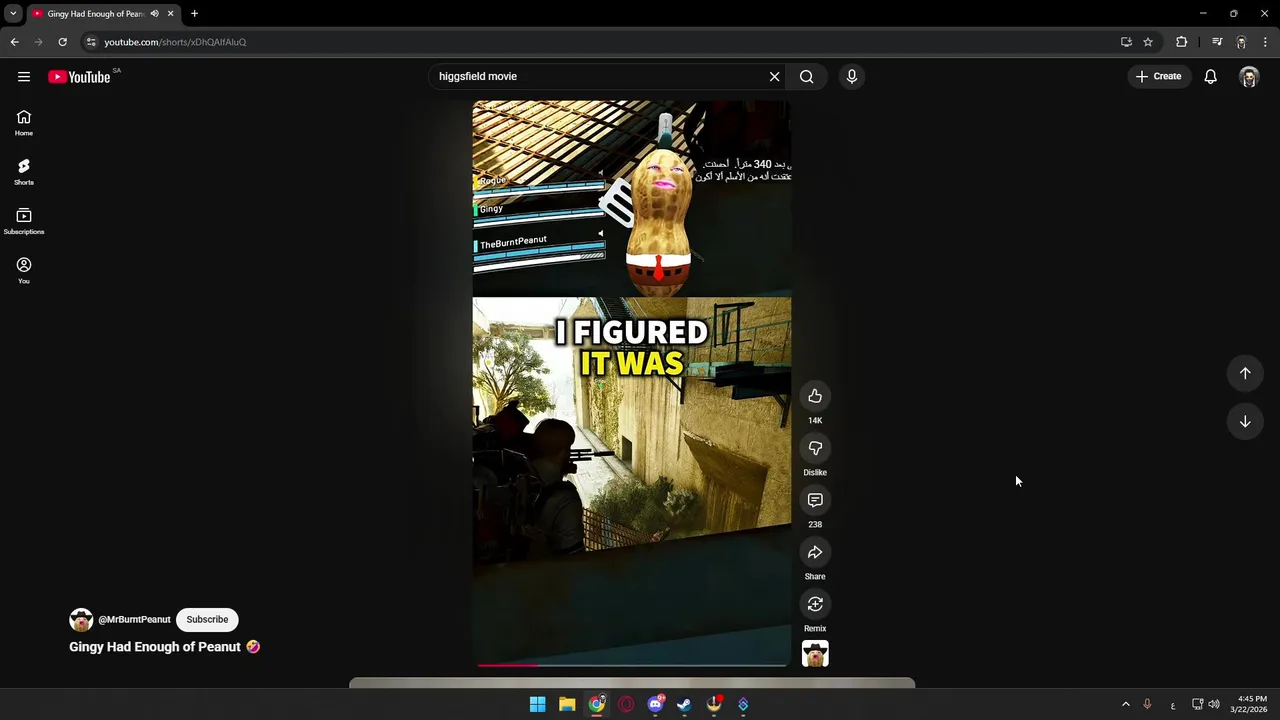Open the YouTube guide hamburger menu
1280x720 pixels.
pyautogui.click(x=24, y=77)
